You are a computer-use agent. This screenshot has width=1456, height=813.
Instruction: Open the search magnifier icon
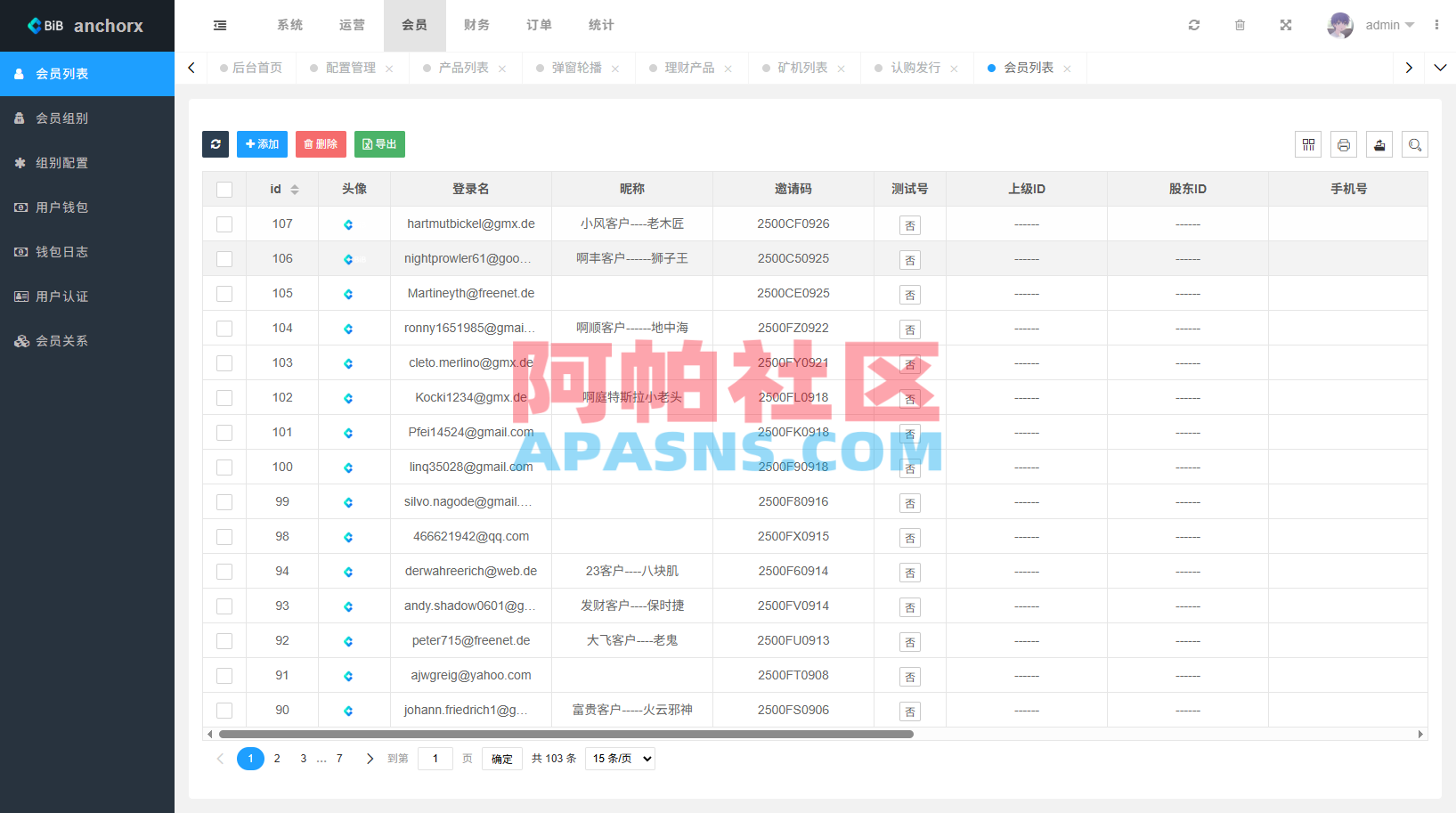point(1415,144)
